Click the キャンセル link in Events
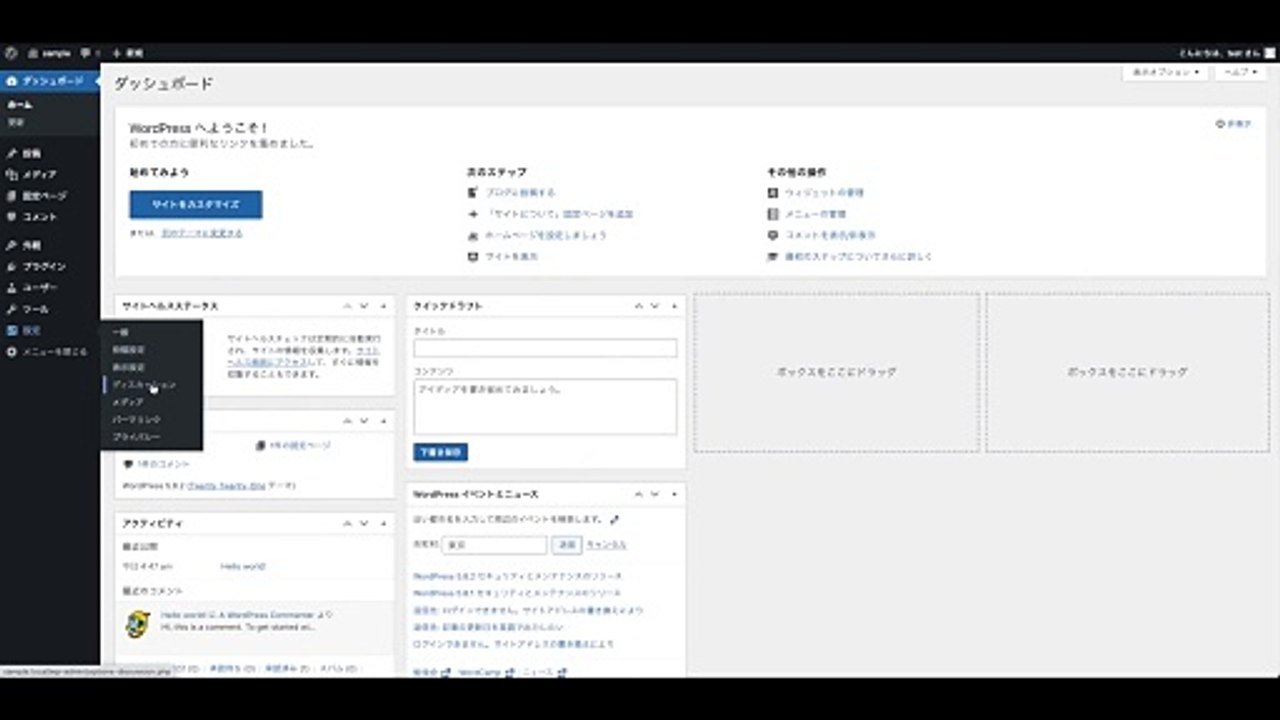The width and height of the screenshot is (1280, 720). (x=606, y=545)
